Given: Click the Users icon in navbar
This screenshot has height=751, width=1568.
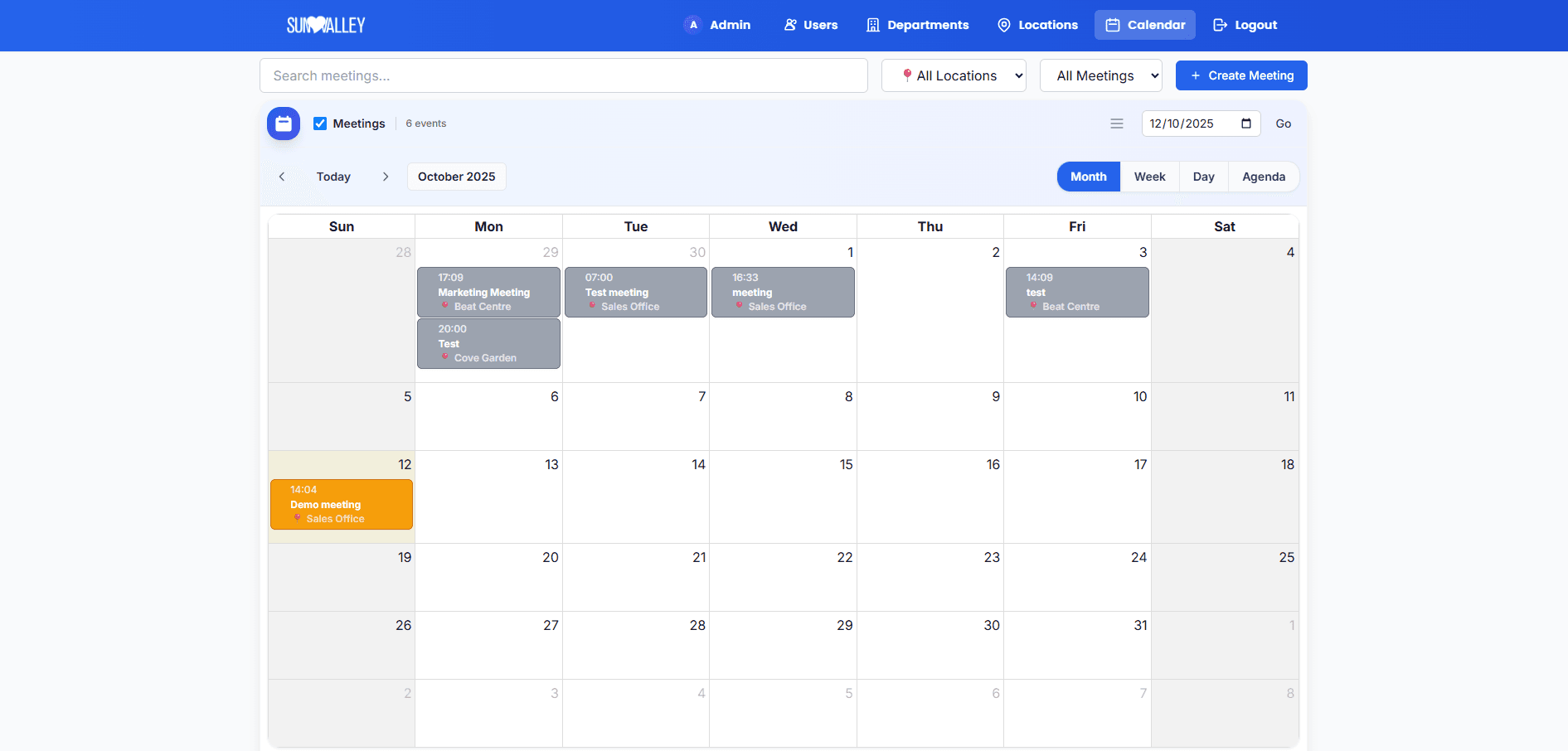Looking at the screenshot, I should pos(791,25).
